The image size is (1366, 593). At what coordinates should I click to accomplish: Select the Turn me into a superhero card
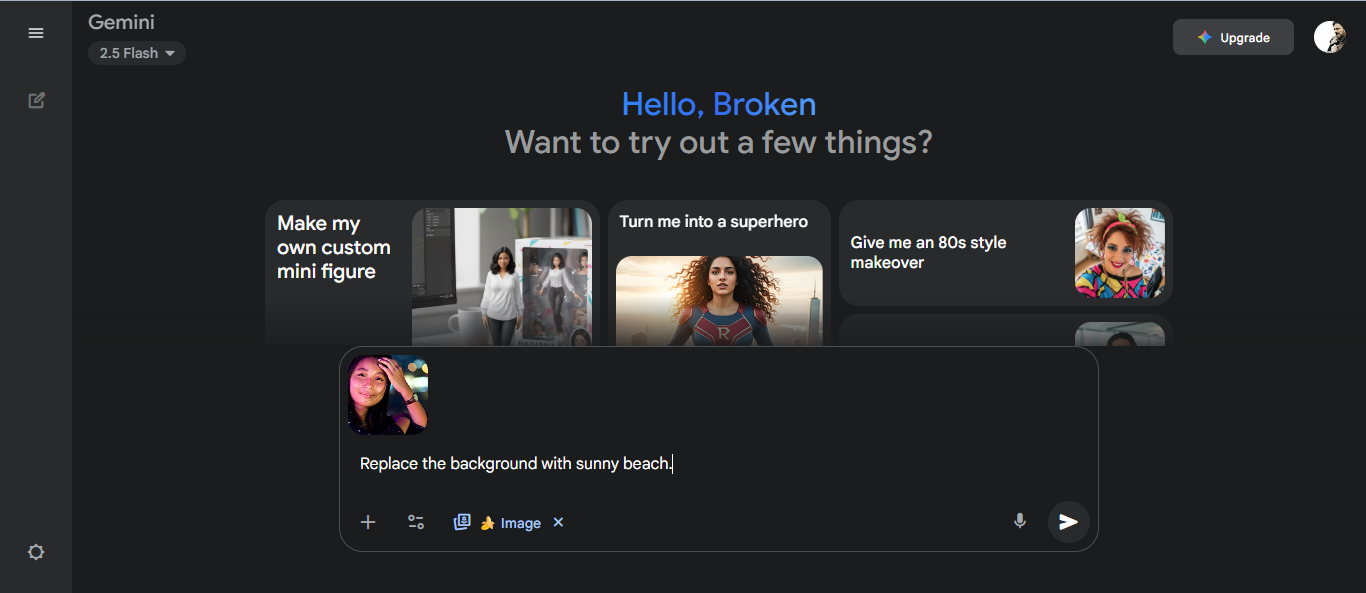[x=719, y=273]
